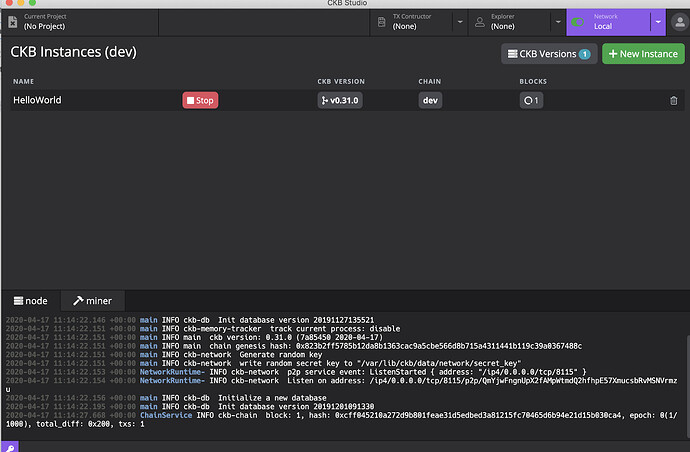Click the purple key icon in status bar
The image size is (690, 452).
[x=10, y=447]
